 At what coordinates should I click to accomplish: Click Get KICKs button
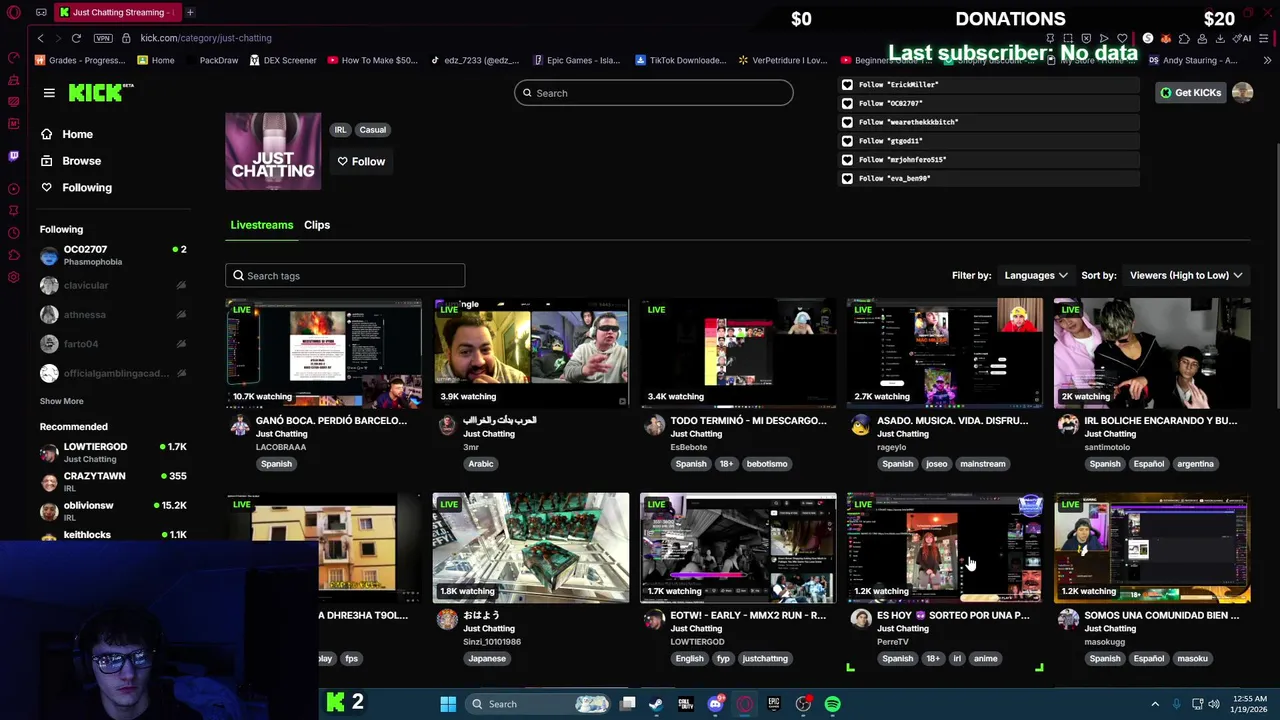tap(1190, 93)
